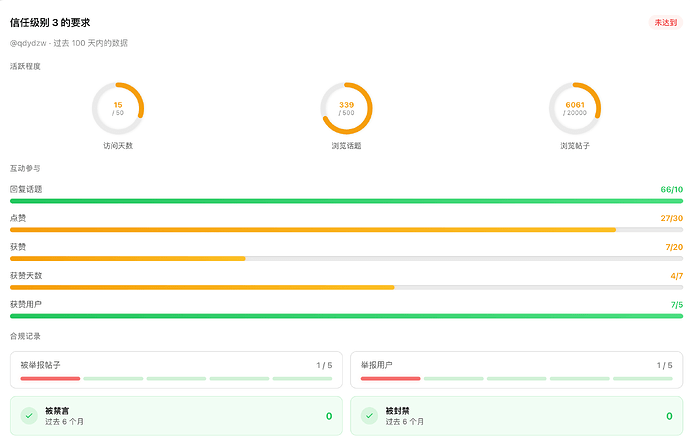The height and width of the screenshot is (444, 690).
Task: Click the 获赞 progress bar
Action: (x=346, y=259)
